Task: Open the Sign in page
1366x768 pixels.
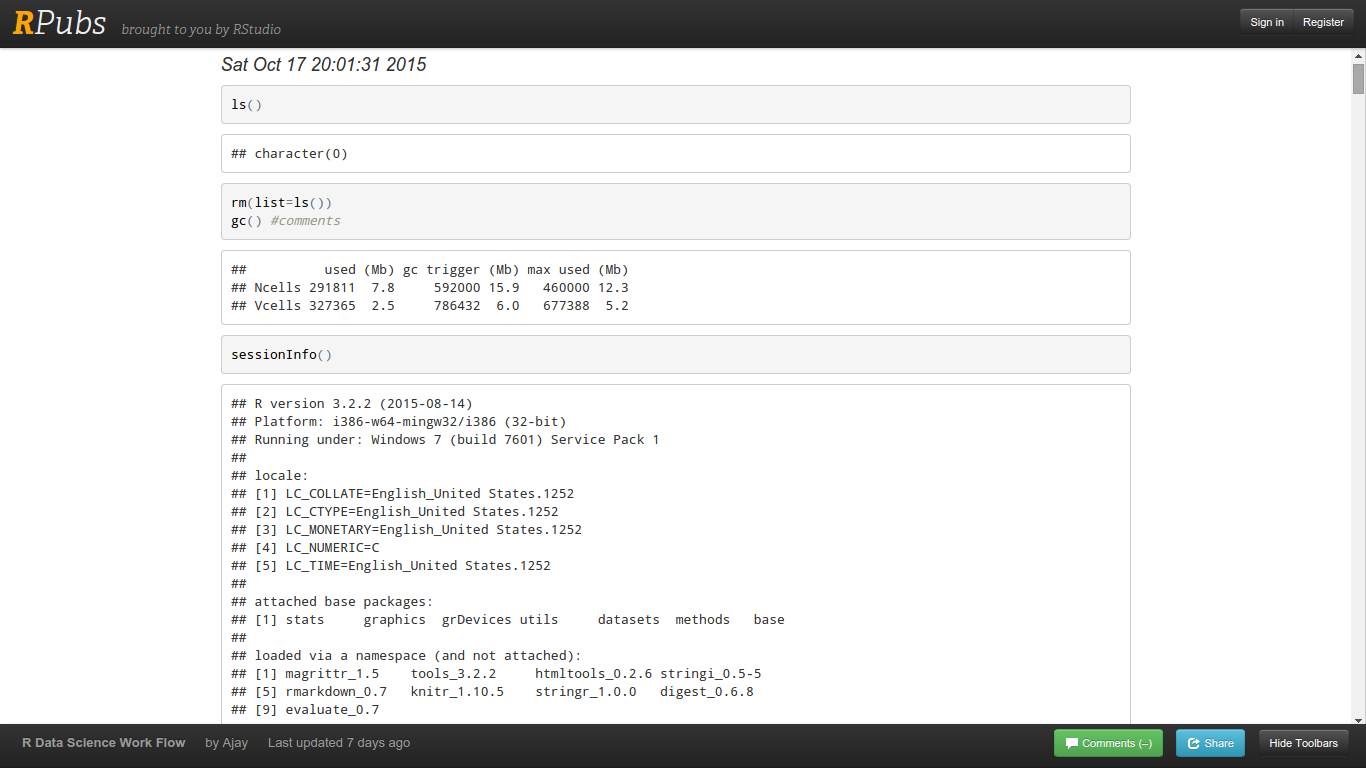Action: [1266, 22]
